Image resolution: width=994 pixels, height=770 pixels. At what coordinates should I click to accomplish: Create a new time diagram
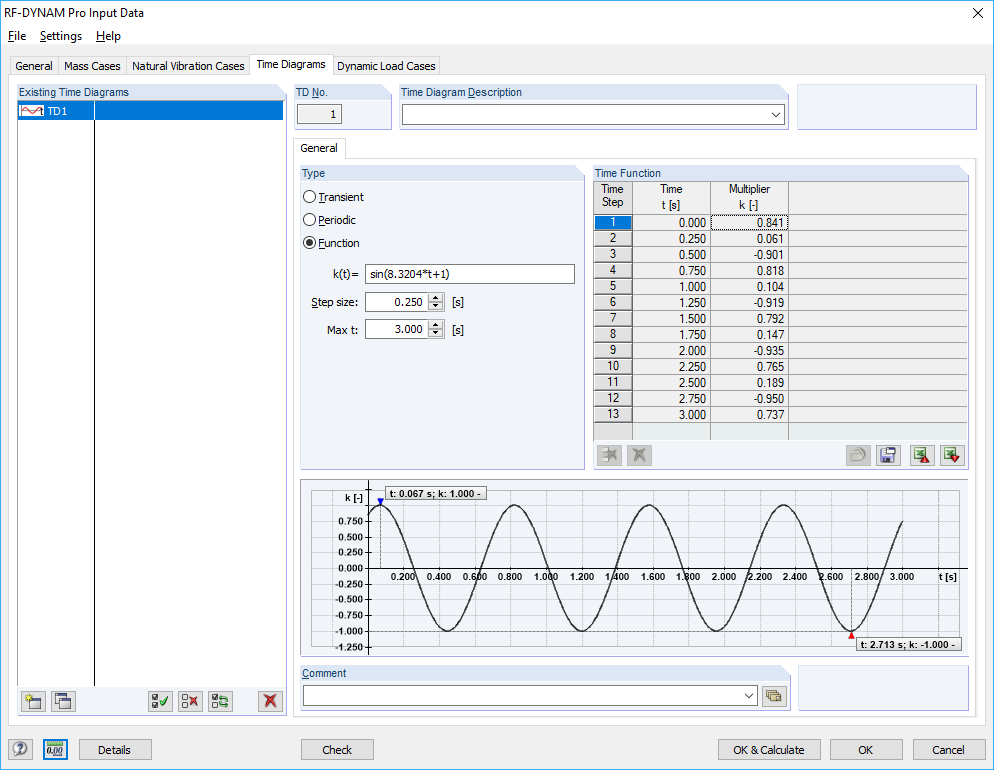click(x=33, y=701)
